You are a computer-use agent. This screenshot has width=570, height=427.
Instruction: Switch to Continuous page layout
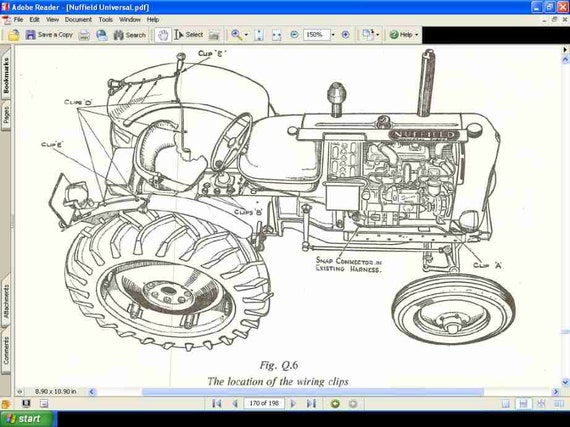point(523,404)
